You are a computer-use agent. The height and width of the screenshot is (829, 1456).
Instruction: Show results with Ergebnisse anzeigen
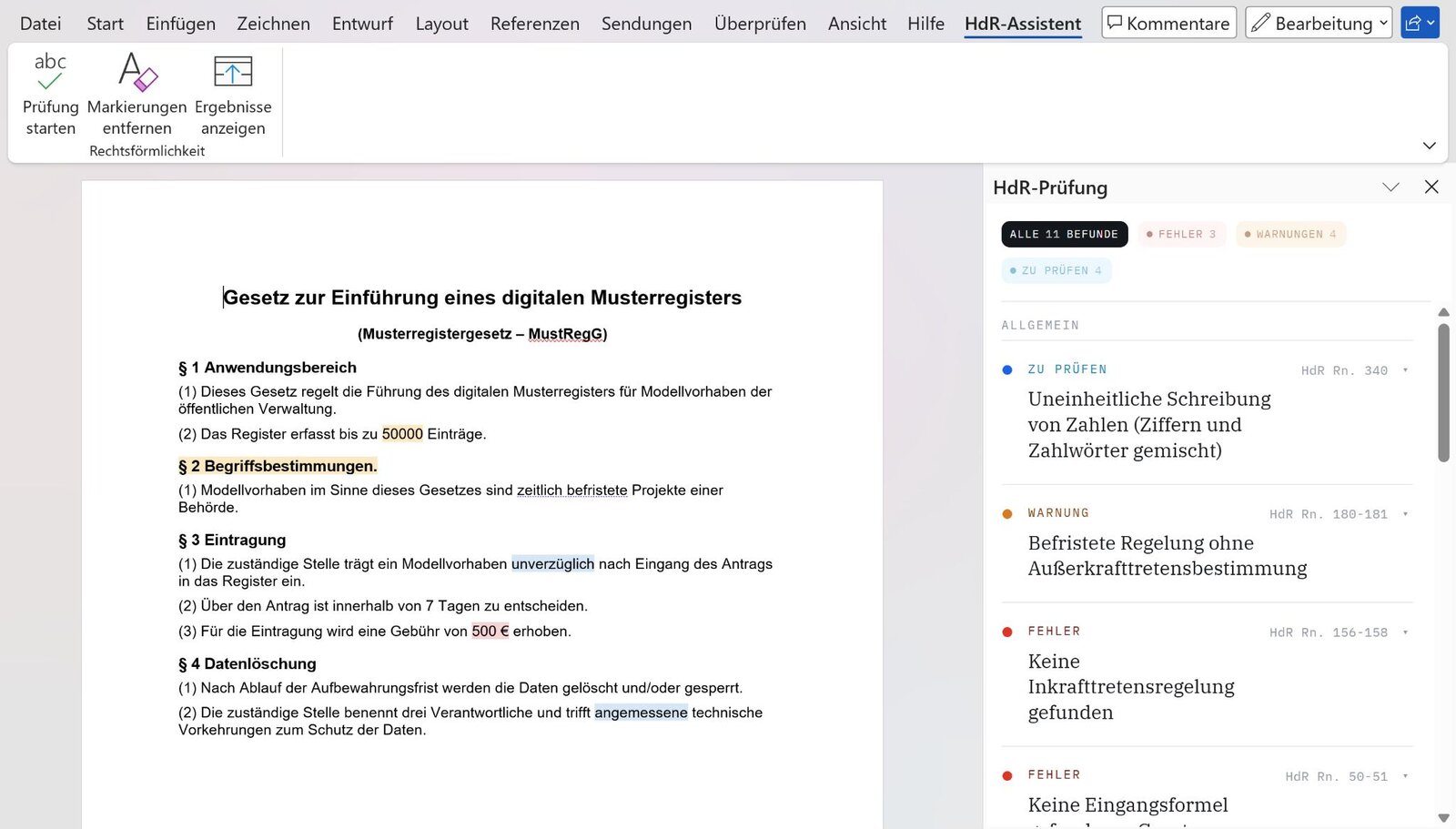(233, 95)
